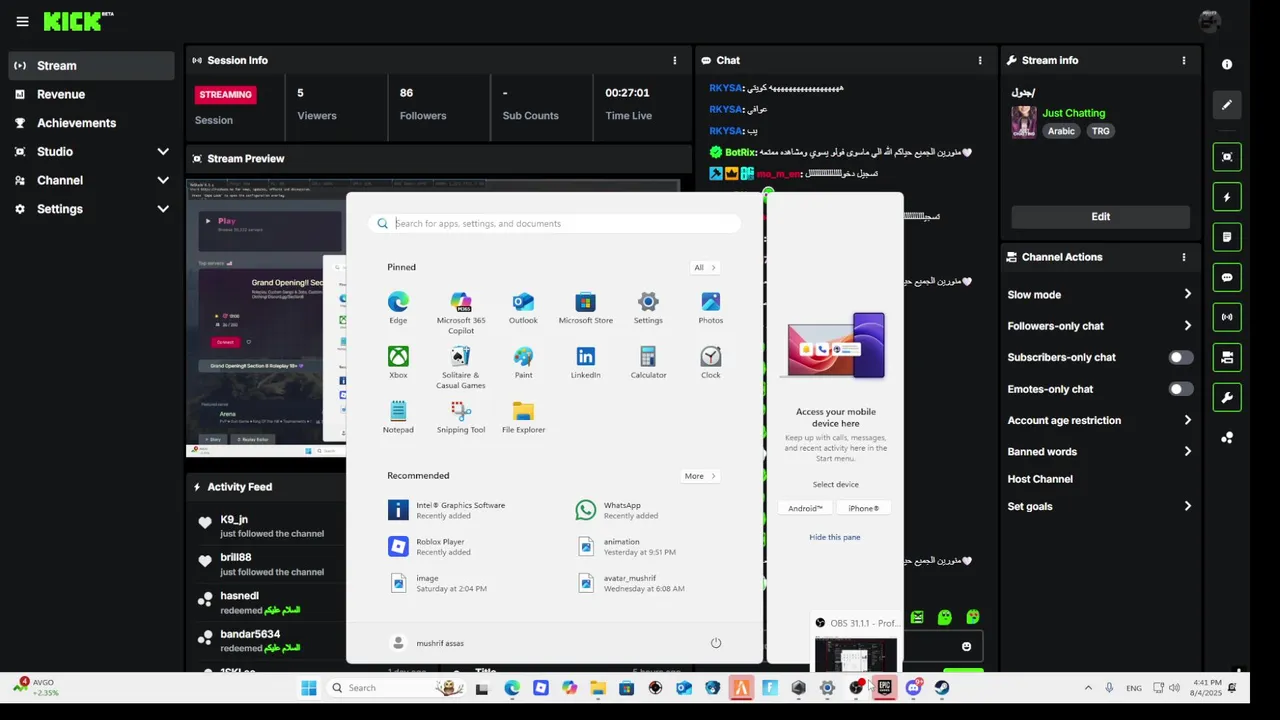Show hidden icons in system tray
This screenshot has width=1280, height=720.
1088,688
